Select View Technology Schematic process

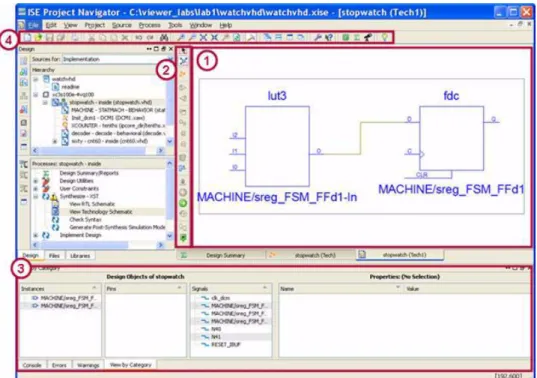click(x=101, y=212)
